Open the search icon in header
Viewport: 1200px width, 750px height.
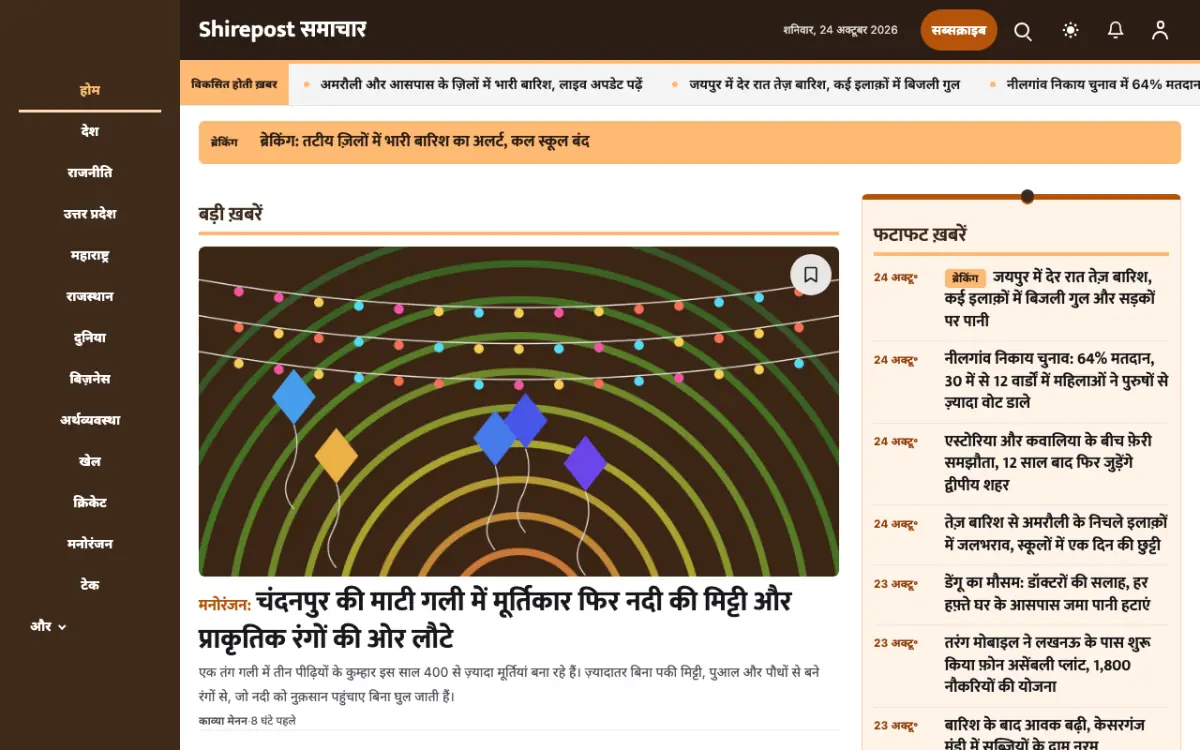1023,31
